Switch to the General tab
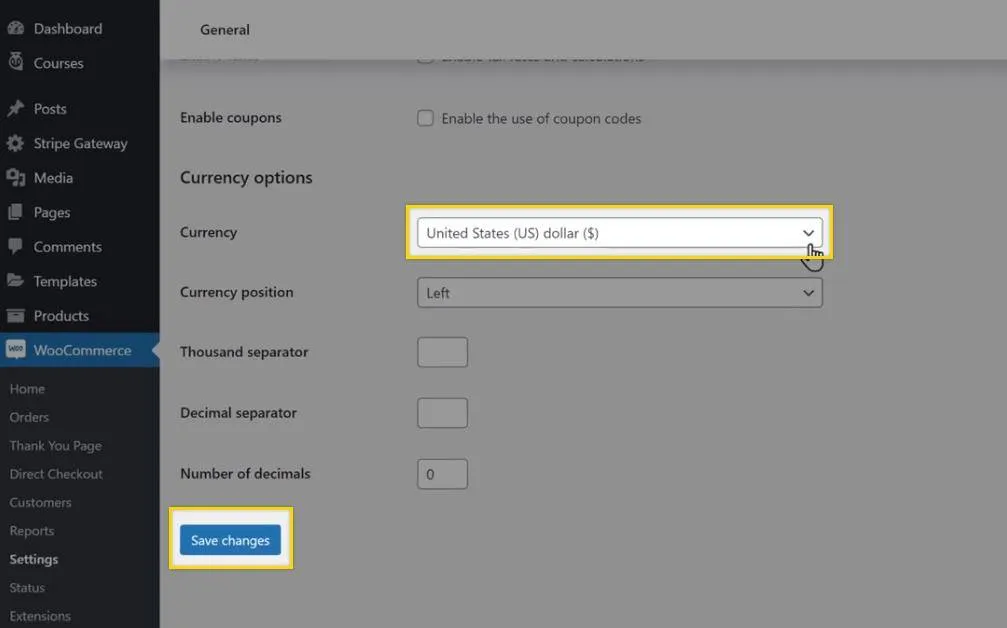The height and width of the screenshot is (628, 1007). click(x=225, y=30)
